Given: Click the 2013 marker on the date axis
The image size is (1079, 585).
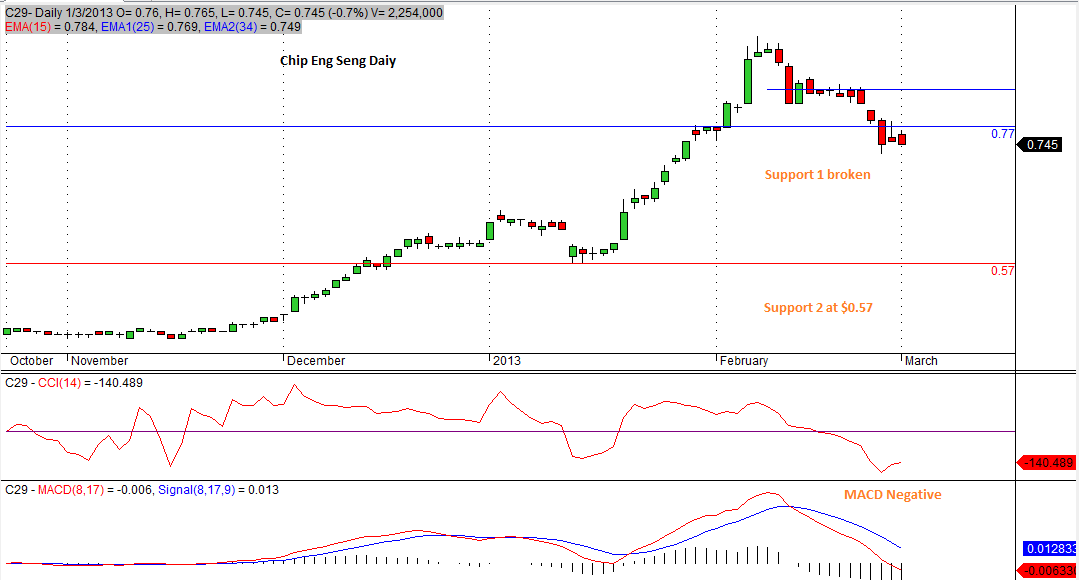Looking at the screenshot, I should pyautogui.click(x=506, y=361).
